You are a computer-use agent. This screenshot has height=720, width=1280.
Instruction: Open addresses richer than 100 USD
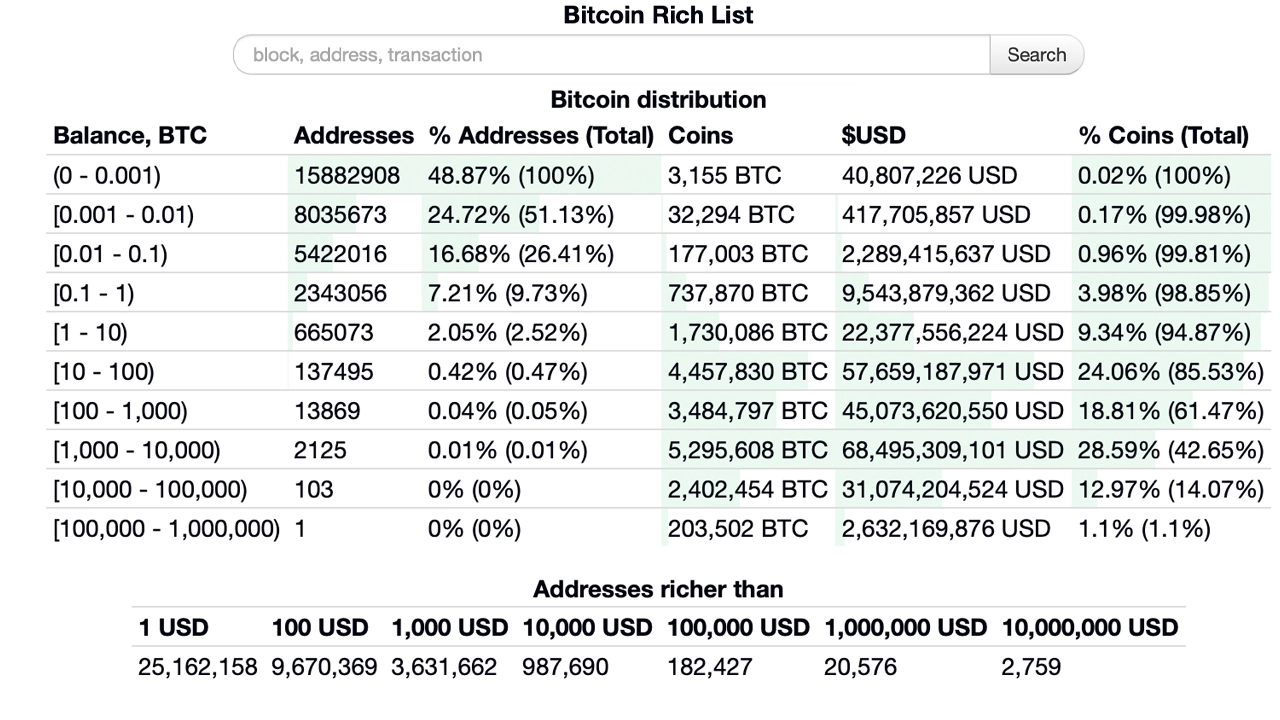click(x=324, y=666)
